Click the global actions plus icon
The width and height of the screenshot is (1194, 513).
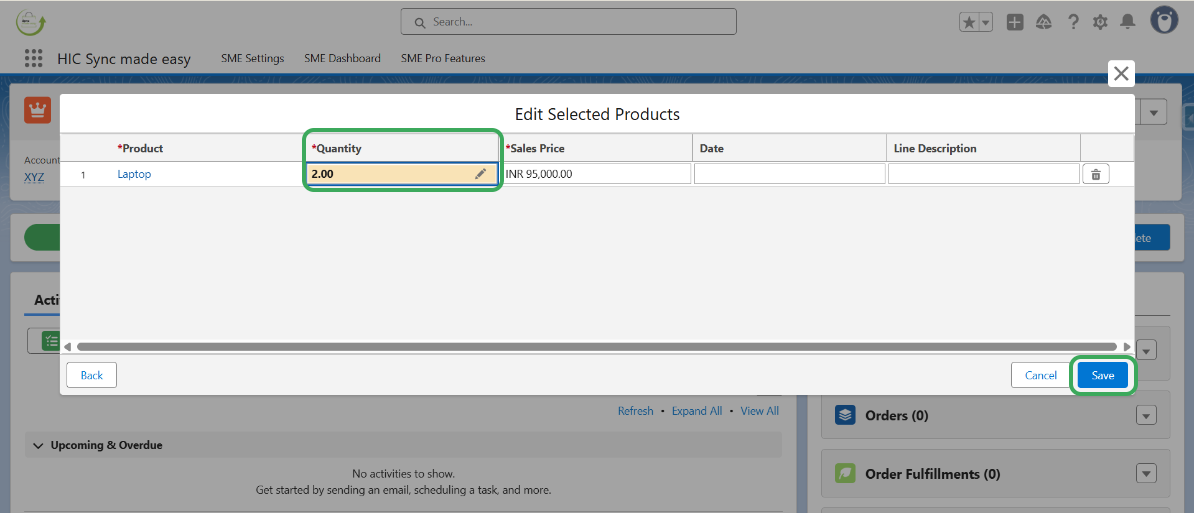click(x=1015, y=22)
